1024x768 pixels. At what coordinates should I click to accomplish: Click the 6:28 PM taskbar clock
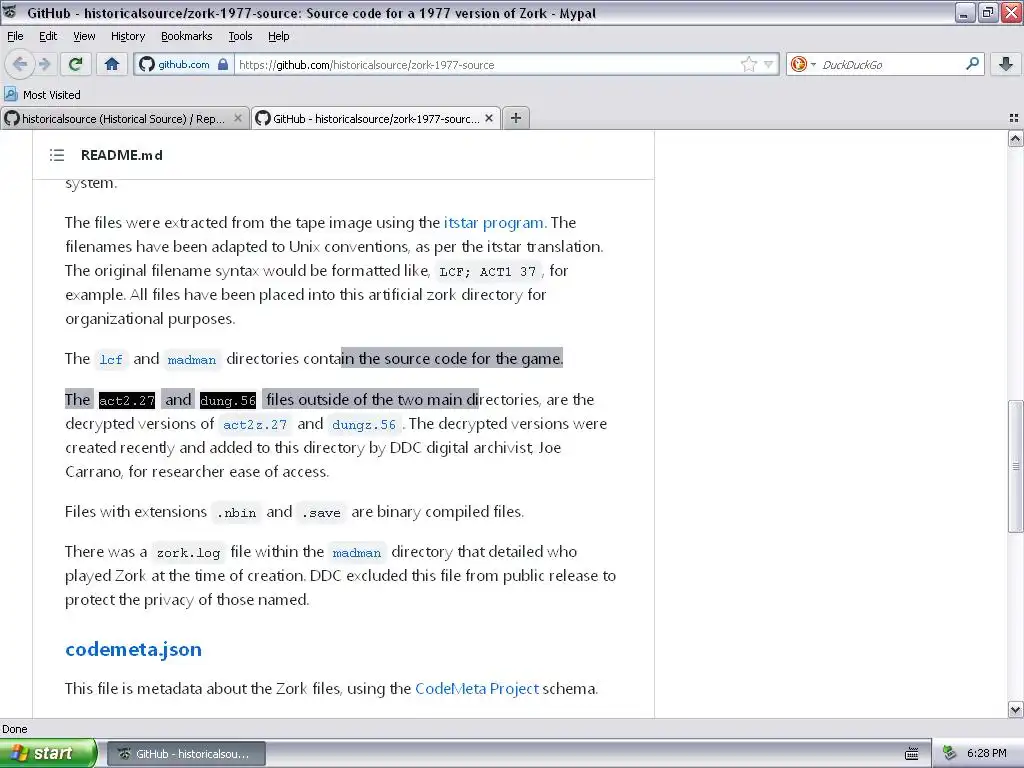pyautogui.click(x=987, y=753)
